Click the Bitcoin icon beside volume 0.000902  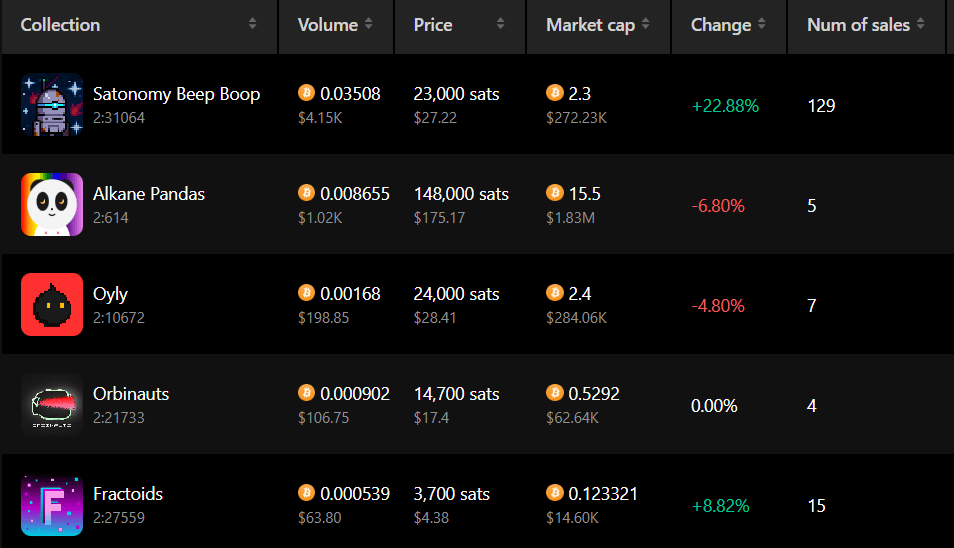pyautogui.click(x=306, y=392)
